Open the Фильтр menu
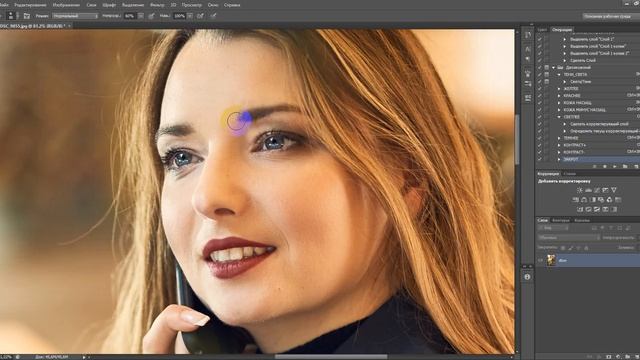This screenshot has height=360, width=640. point(157,5)
